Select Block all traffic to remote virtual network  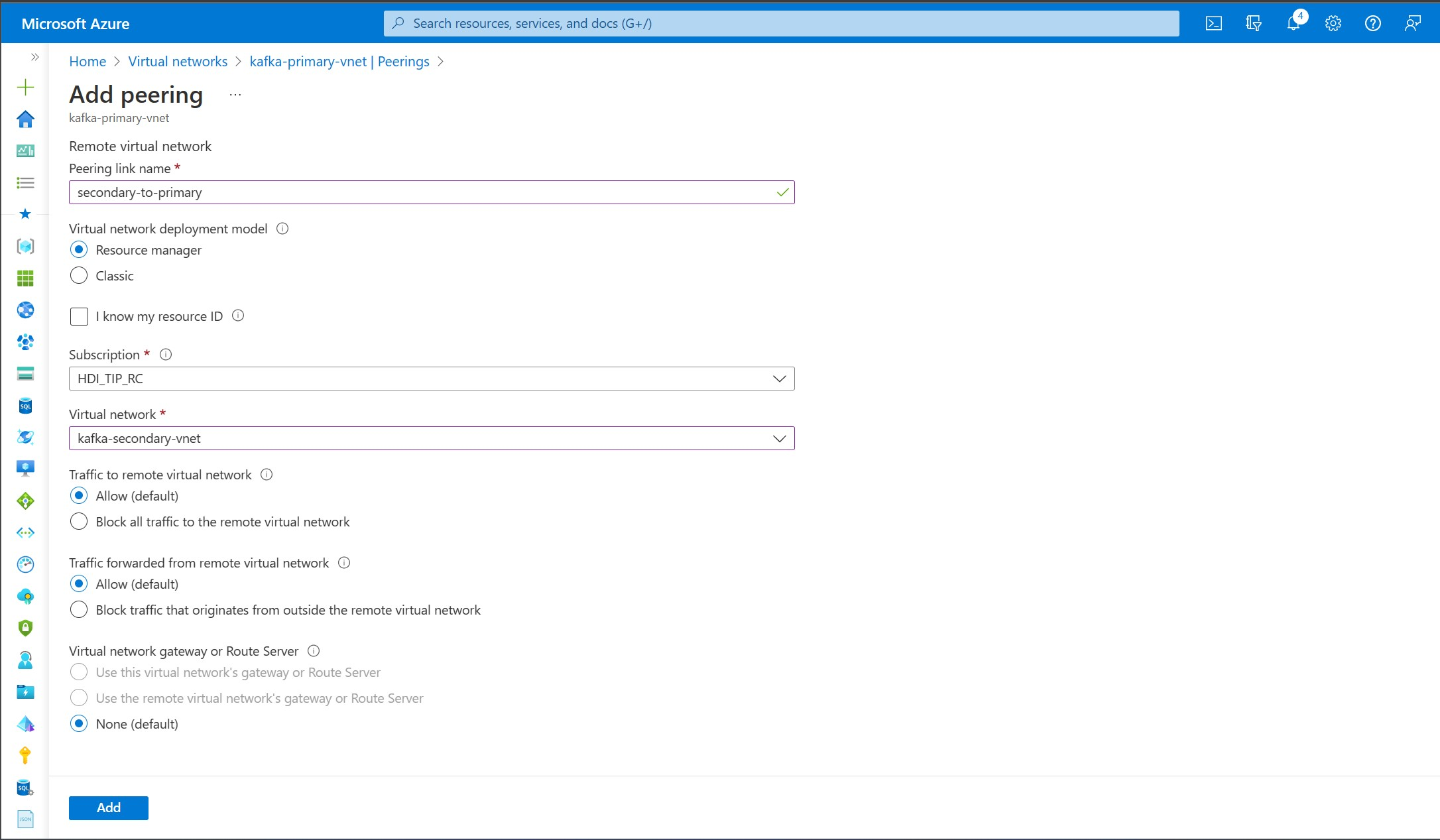click(79, 522)
